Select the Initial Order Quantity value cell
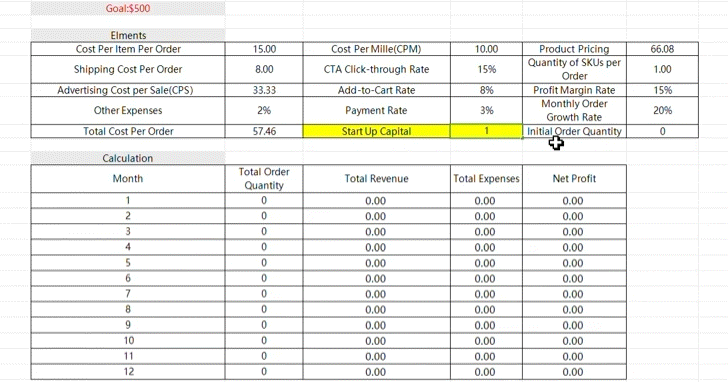Viewport: 728px width, 382px height. click(x=663, y=131)
